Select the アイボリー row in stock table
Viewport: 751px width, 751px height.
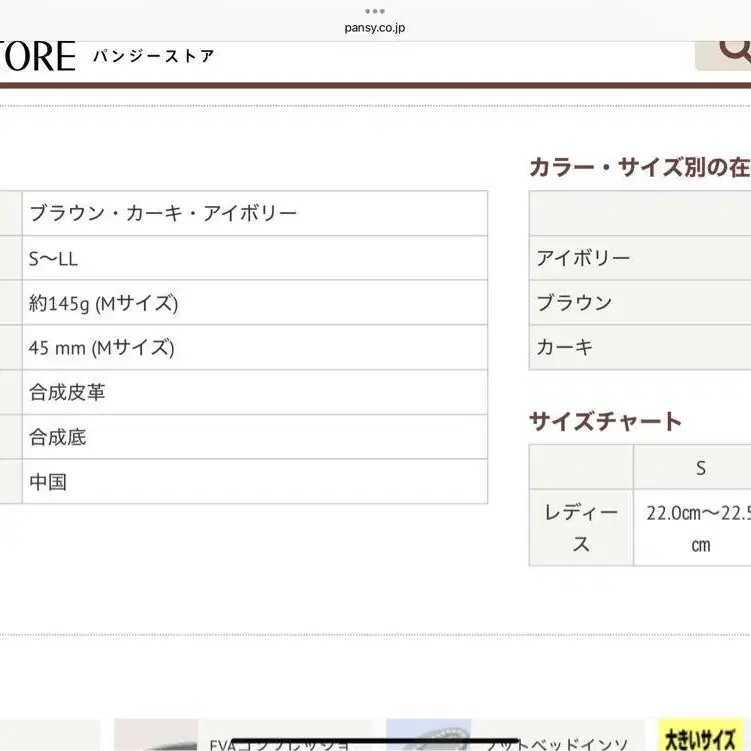tap(640, 258)
